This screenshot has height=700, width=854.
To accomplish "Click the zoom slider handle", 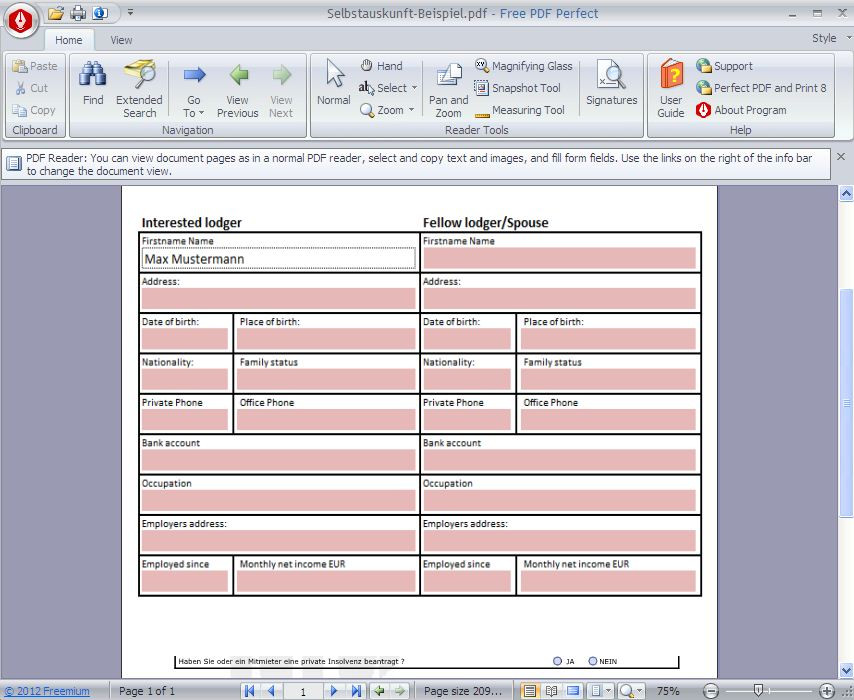I will coord(758,690).
